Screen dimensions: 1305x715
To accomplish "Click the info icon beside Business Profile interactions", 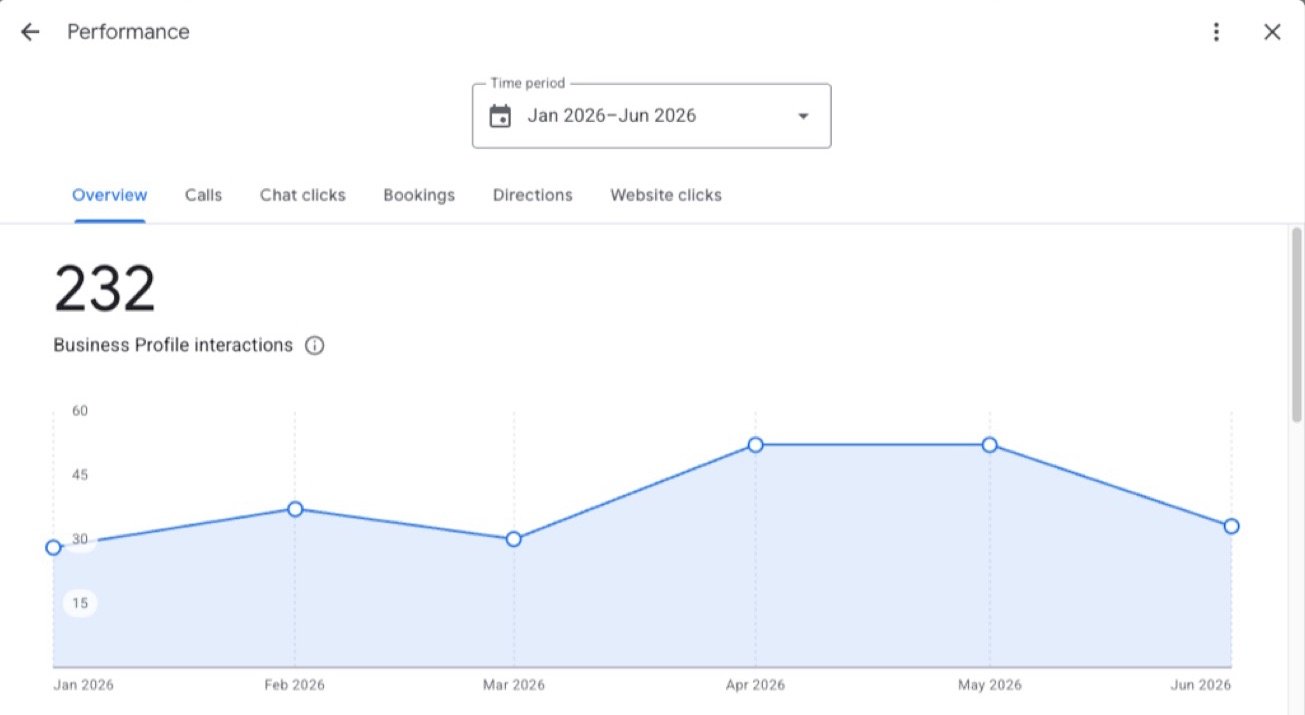I will [x=314, y=346].
